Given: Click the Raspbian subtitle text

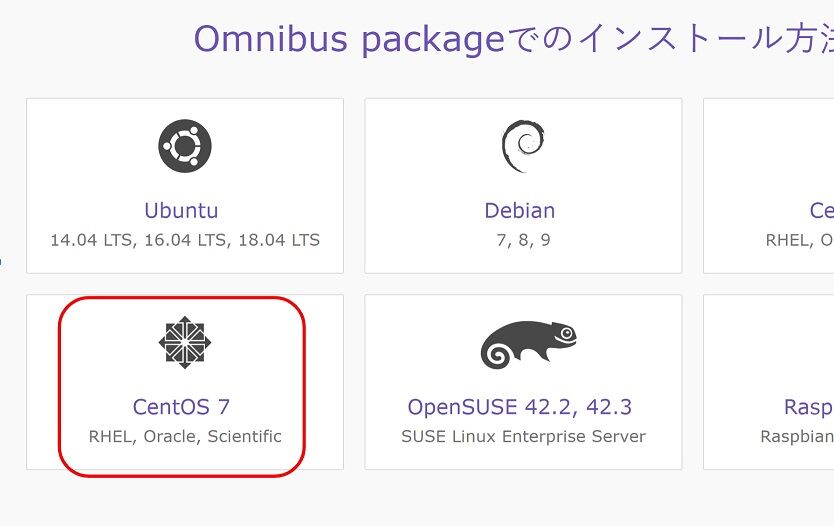Looking at the screenshot, I should [x=797, y=437].
